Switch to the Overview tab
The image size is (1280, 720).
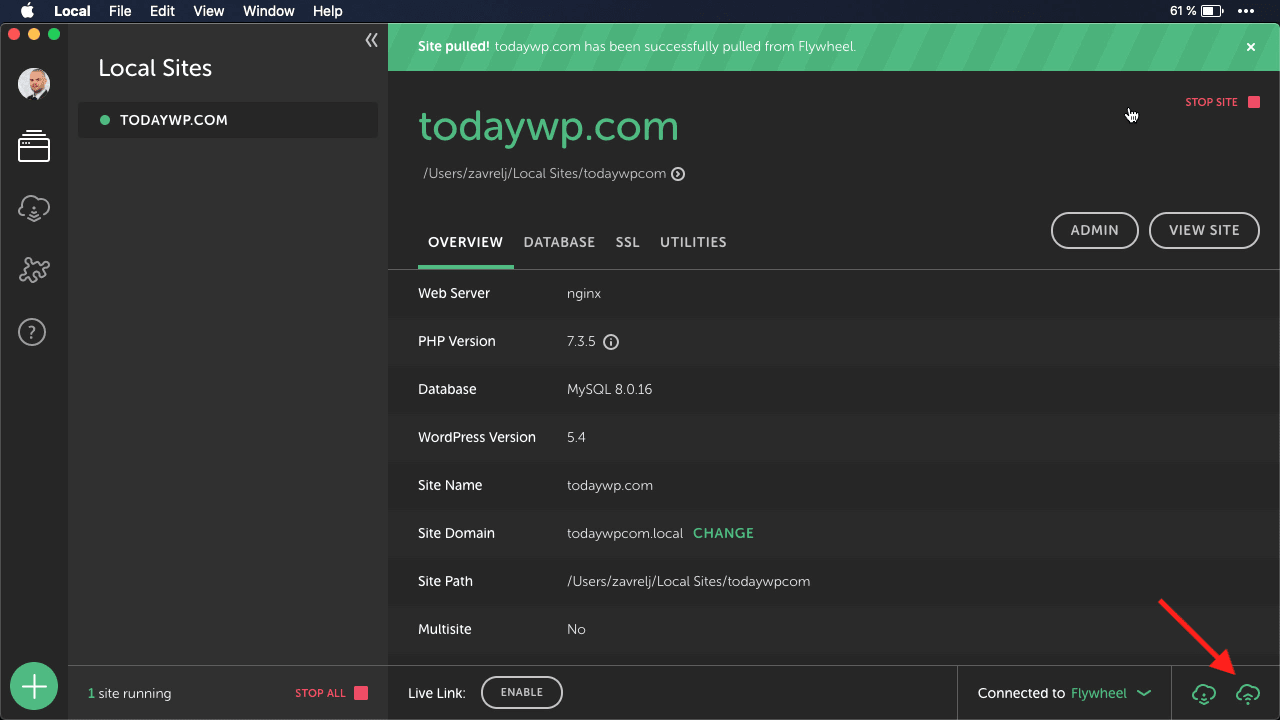pos(465,242)
